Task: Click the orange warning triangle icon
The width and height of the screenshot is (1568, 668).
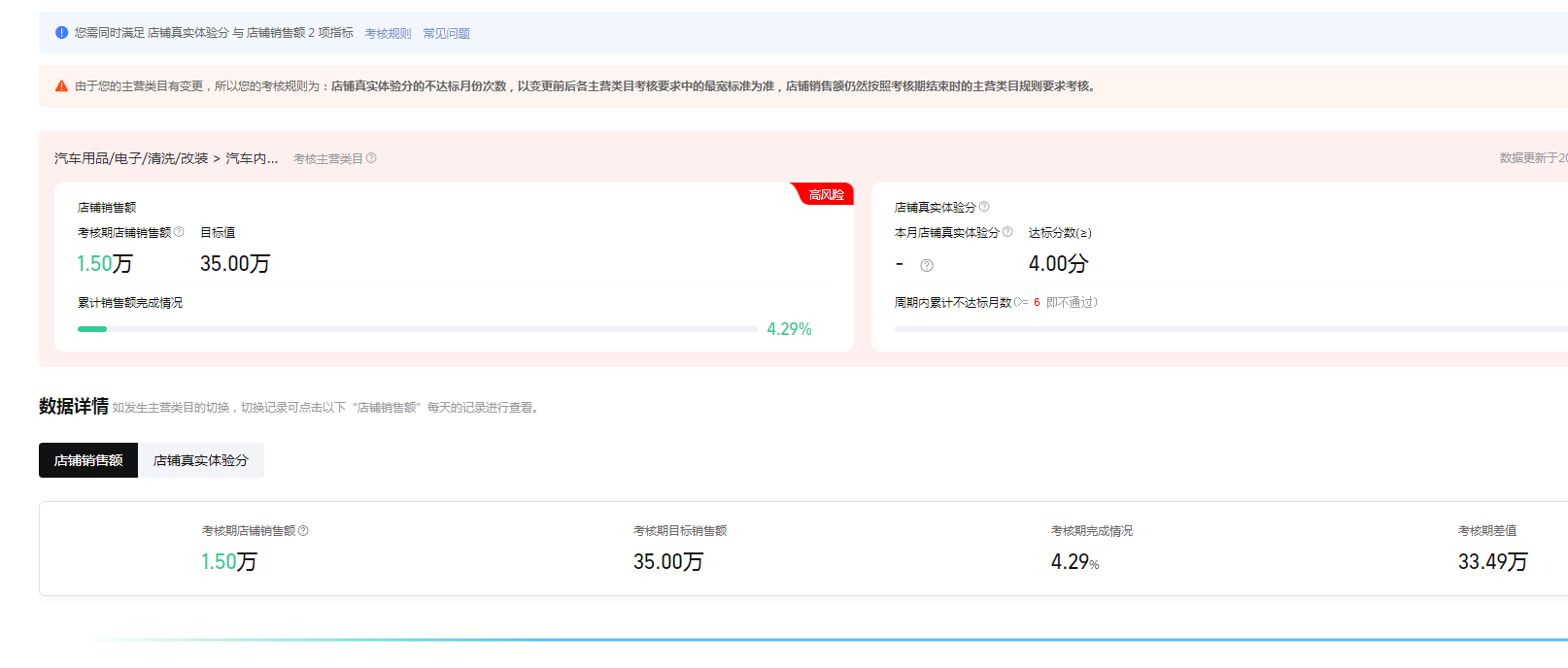Action: tap(61, 86)
